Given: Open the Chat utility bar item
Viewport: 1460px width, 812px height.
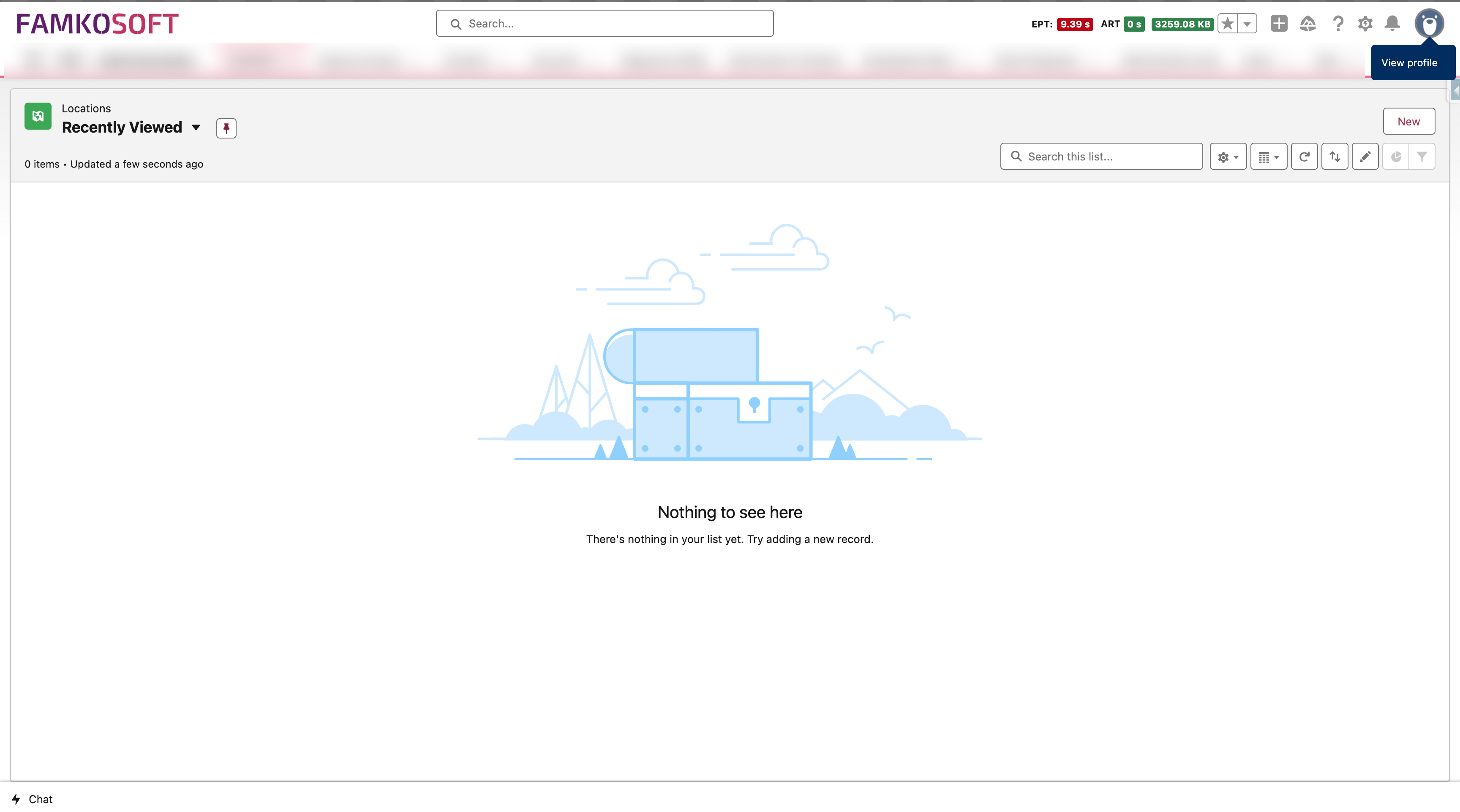Looking at the screenshot, I should coord(32,799).
